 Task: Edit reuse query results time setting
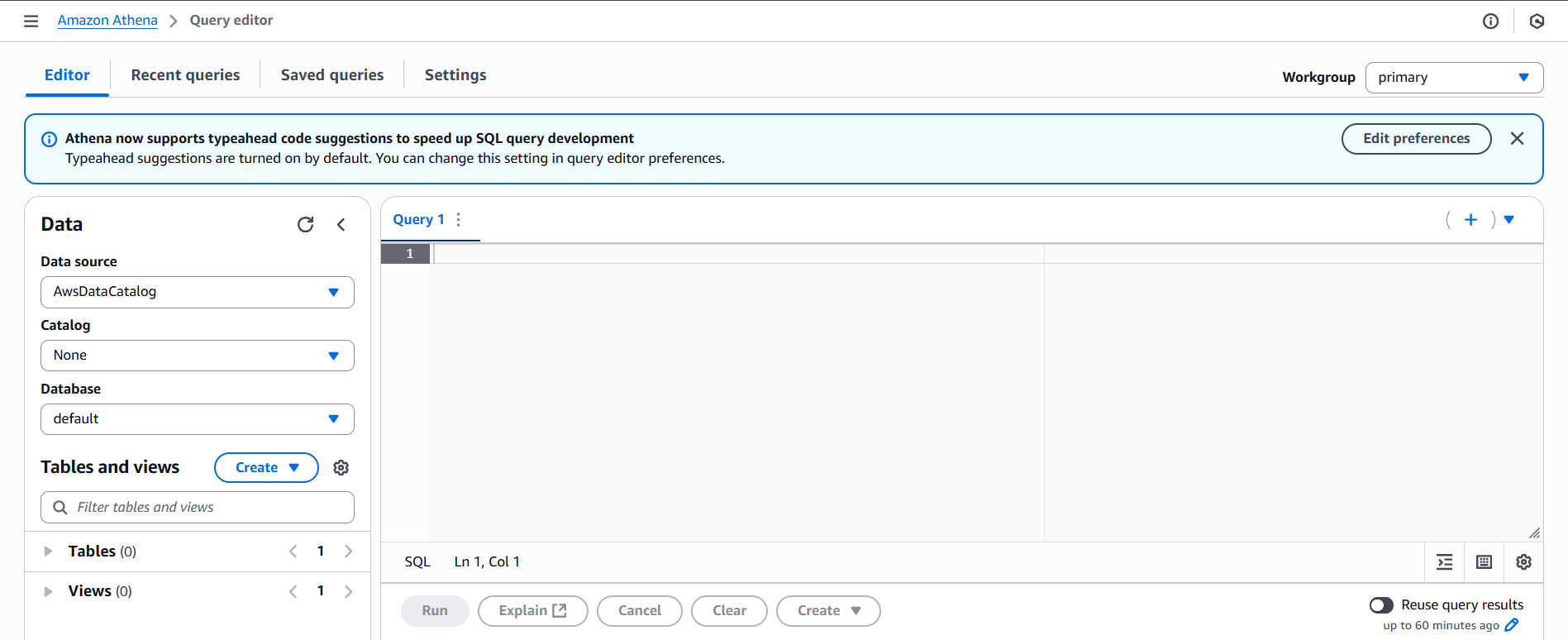point(1511,625)
